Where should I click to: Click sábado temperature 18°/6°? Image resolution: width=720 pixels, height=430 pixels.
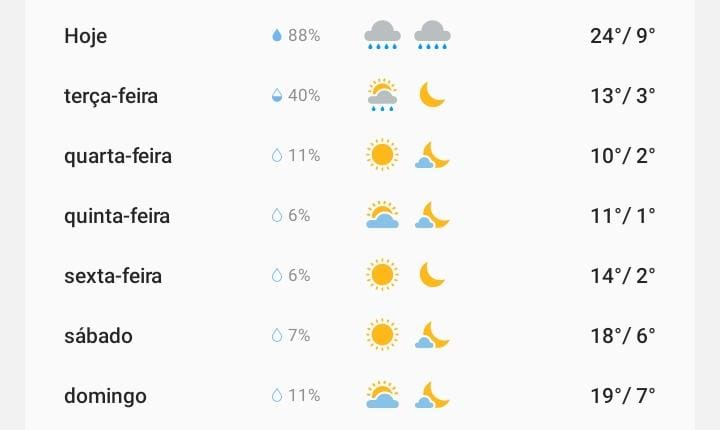pyautogui.click(x=622, y=336)
